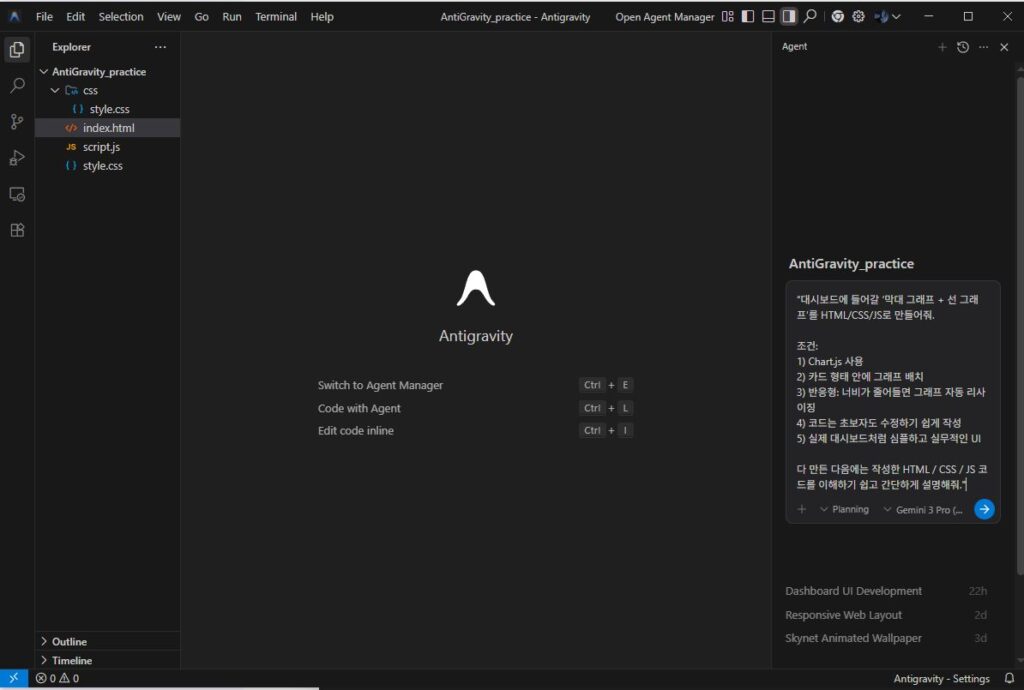Open the Run and Debug panel

15,157
